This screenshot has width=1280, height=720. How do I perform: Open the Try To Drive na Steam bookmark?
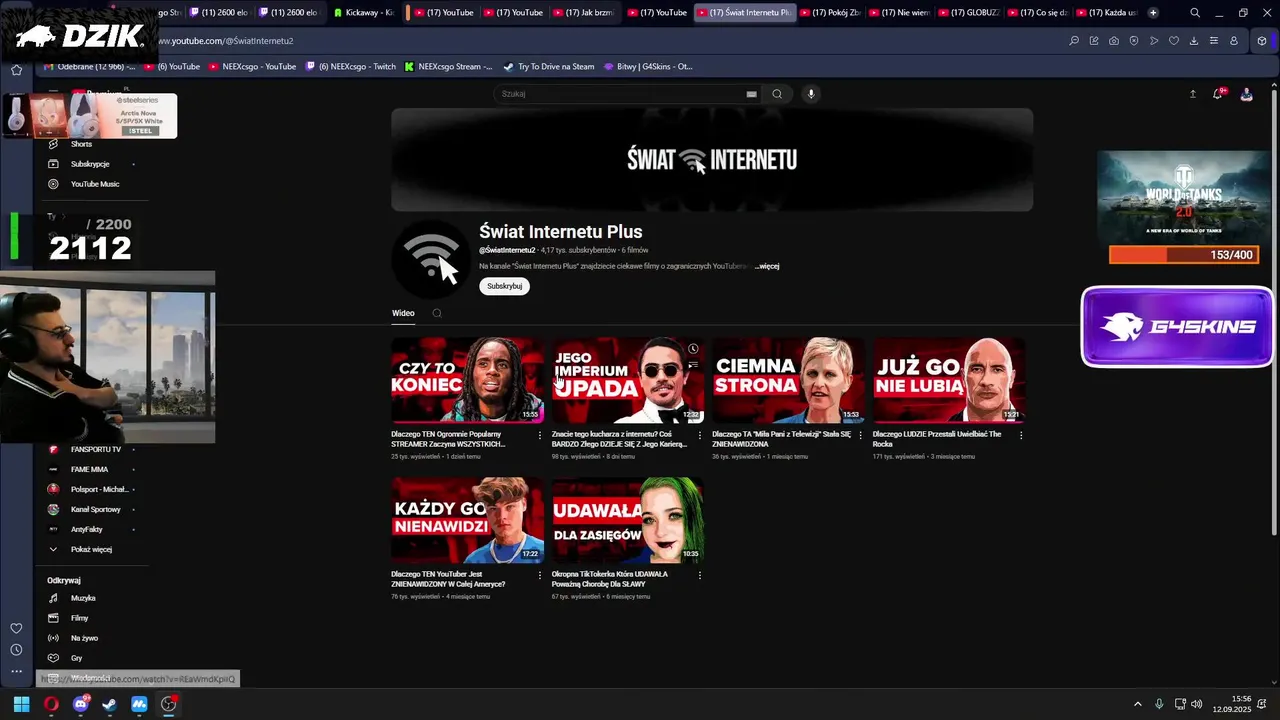point(549,67)
